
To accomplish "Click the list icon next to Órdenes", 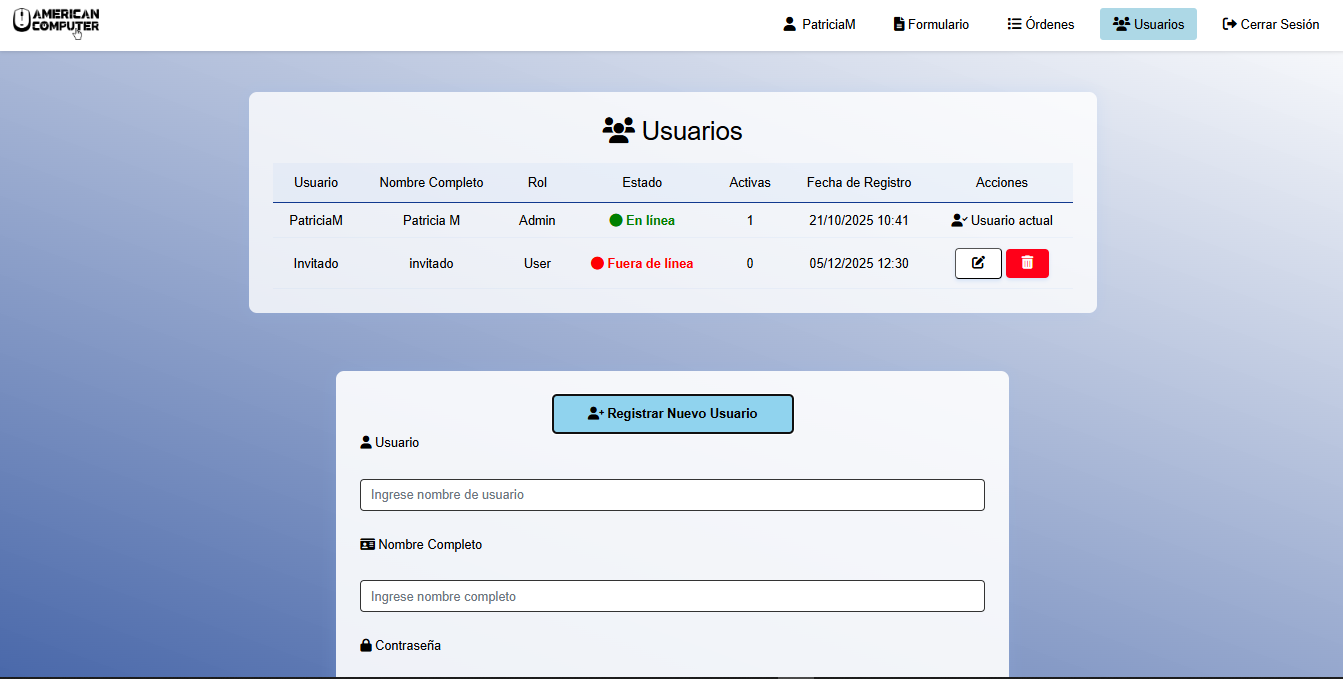I will click(x=1013, y=23).
